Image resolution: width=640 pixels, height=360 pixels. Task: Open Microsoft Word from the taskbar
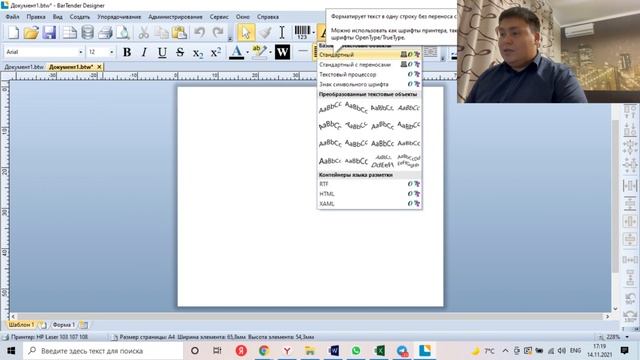[333, 351]
